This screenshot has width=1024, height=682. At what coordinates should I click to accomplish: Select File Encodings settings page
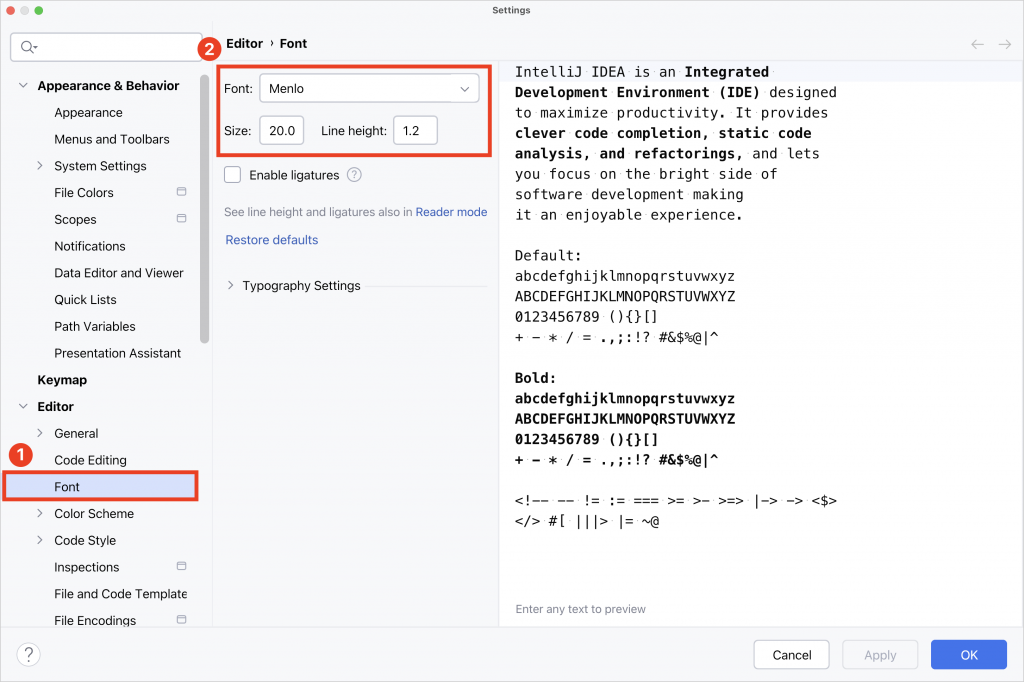pyautogui.click(x=95, y=621)
